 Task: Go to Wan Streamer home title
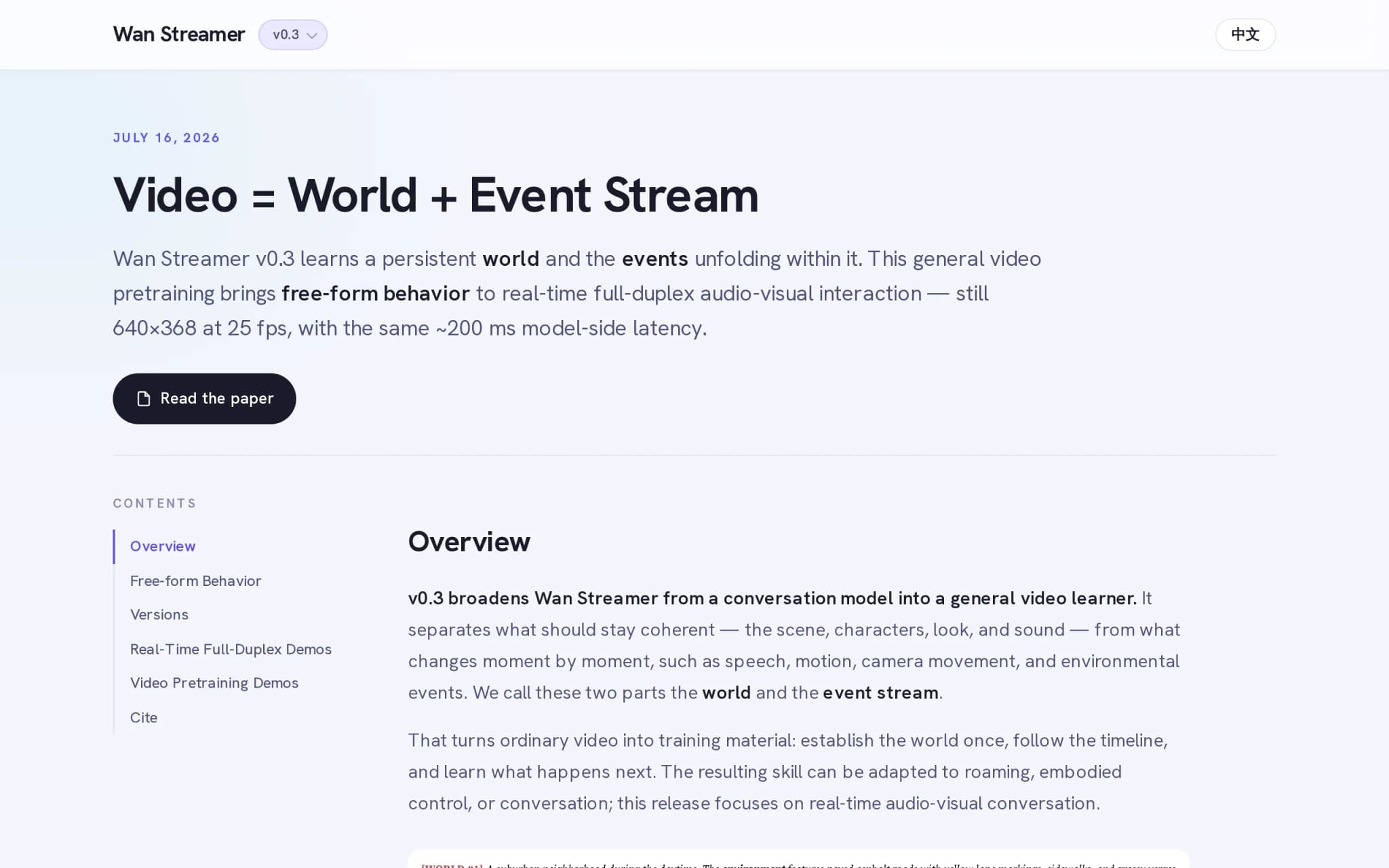(178, 35)
